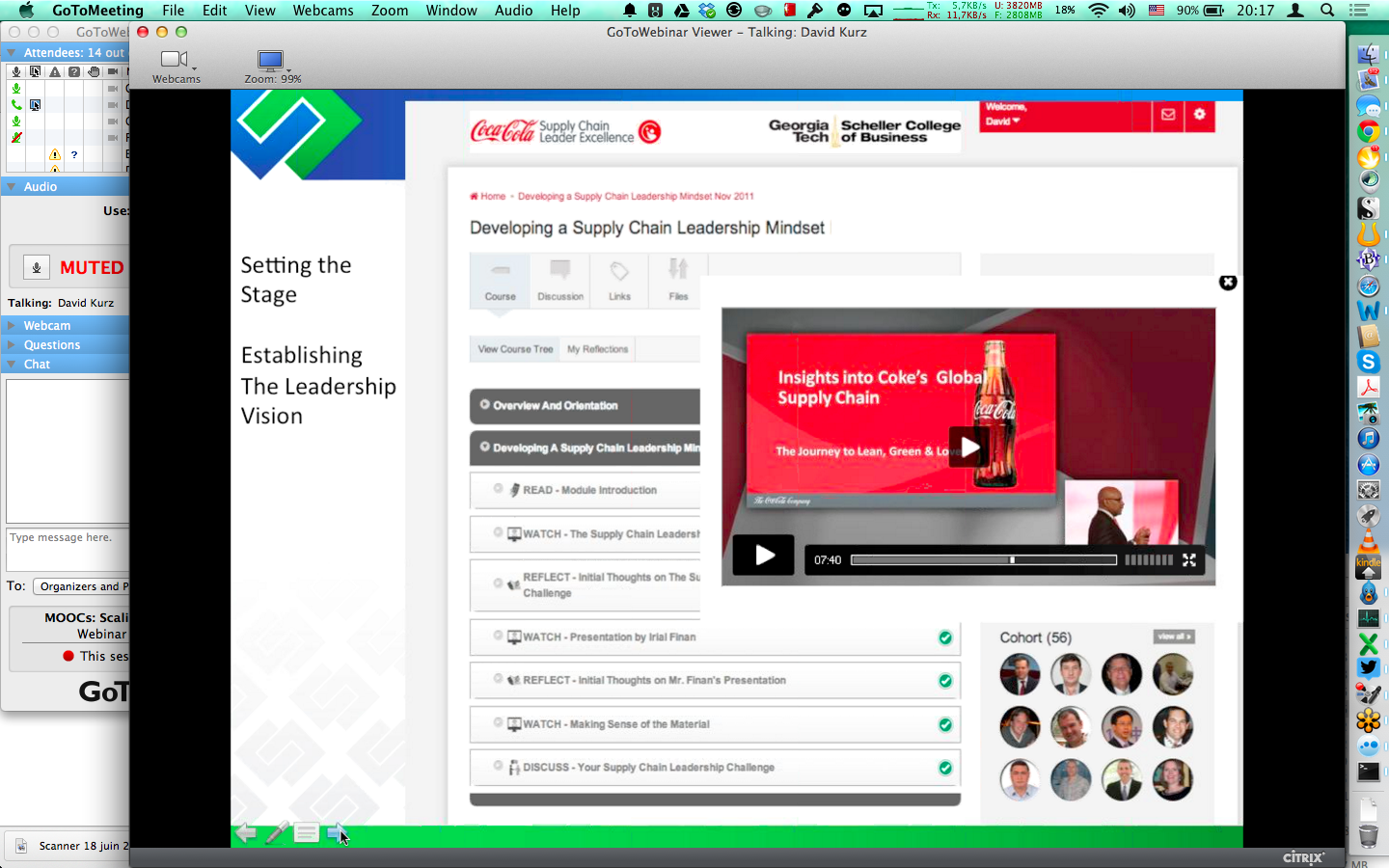
Task: Click the warning triangle column header
Action: pyautogui.click(x=55, y=71)
